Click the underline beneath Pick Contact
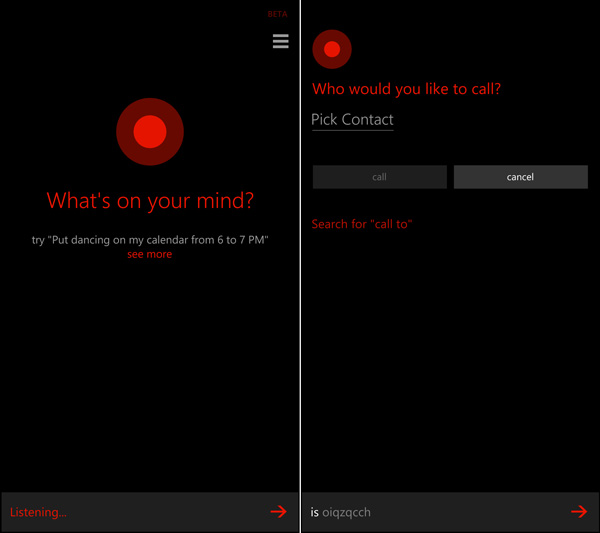 tap(352, 130)
